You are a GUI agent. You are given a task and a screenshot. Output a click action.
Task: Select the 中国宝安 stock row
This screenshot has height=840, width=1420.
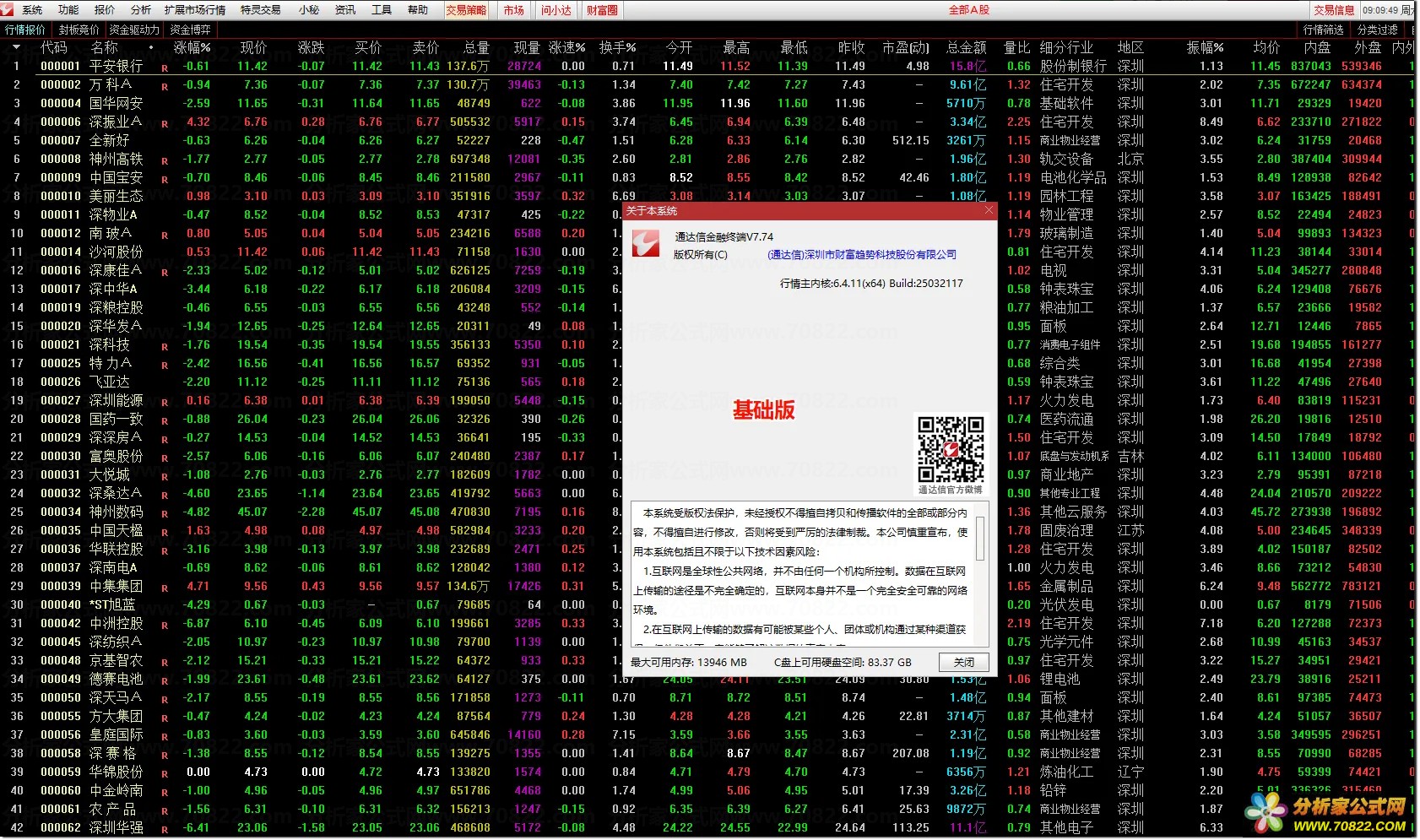pos(709,177)
